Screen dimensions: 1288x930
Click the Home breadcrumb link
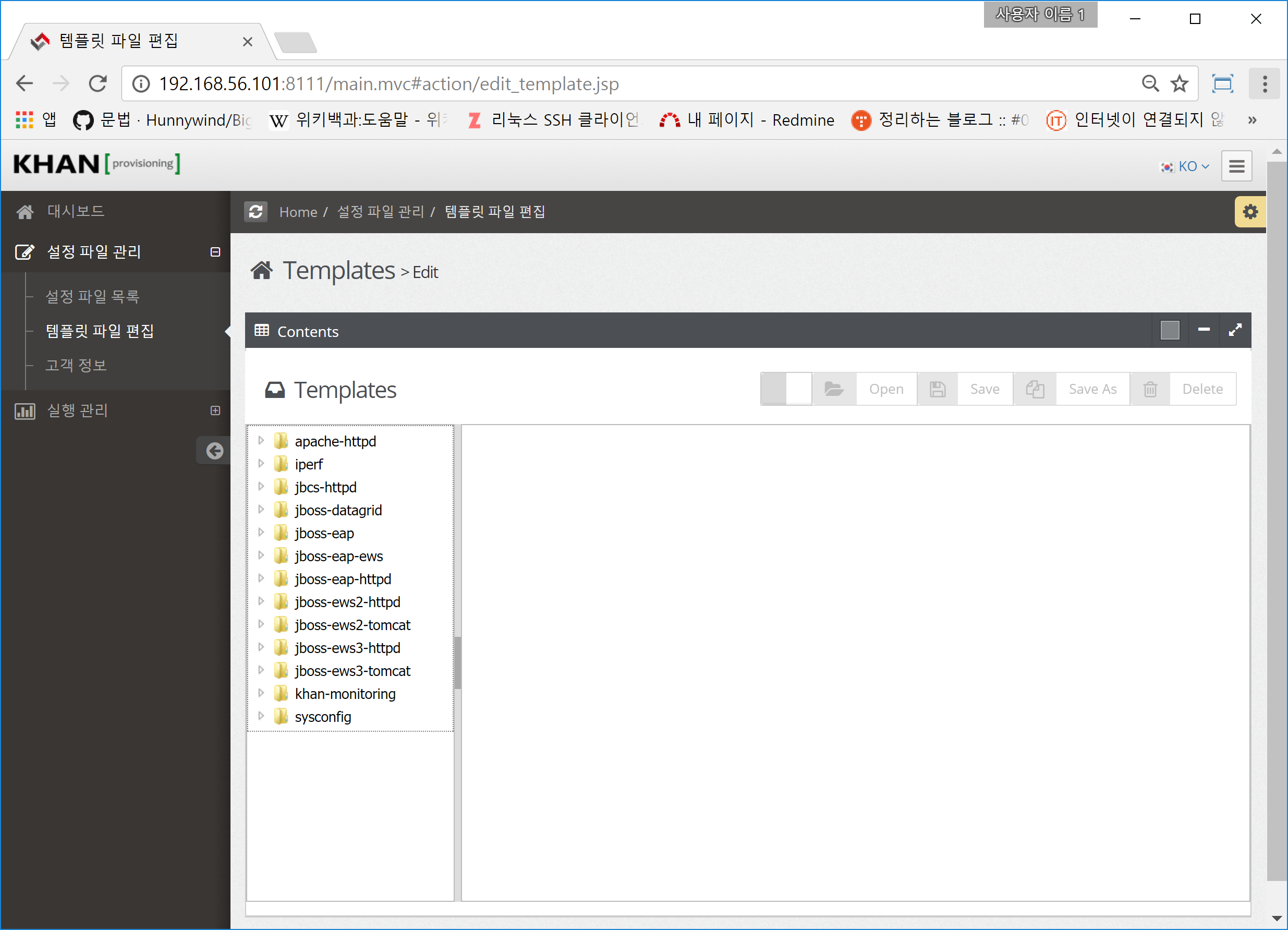point(298,212)
